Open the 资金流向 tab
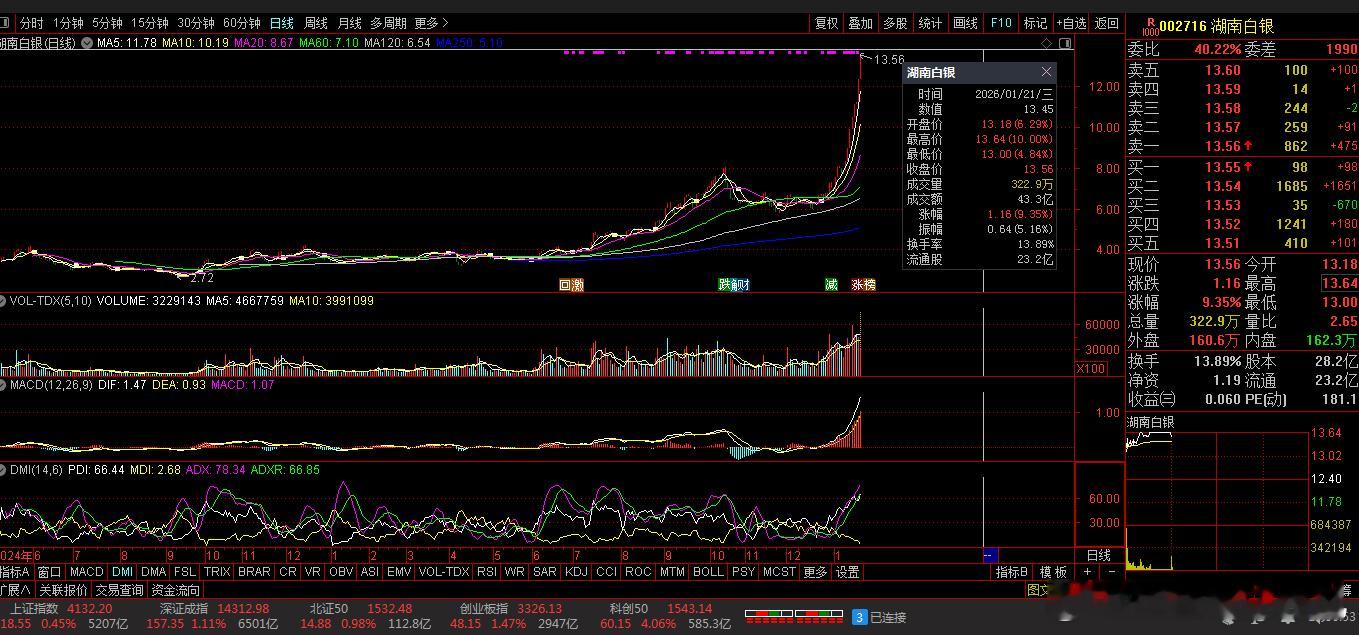This screenshot has height=635, width=1359. pyautogui.click(x=175, y=590)
